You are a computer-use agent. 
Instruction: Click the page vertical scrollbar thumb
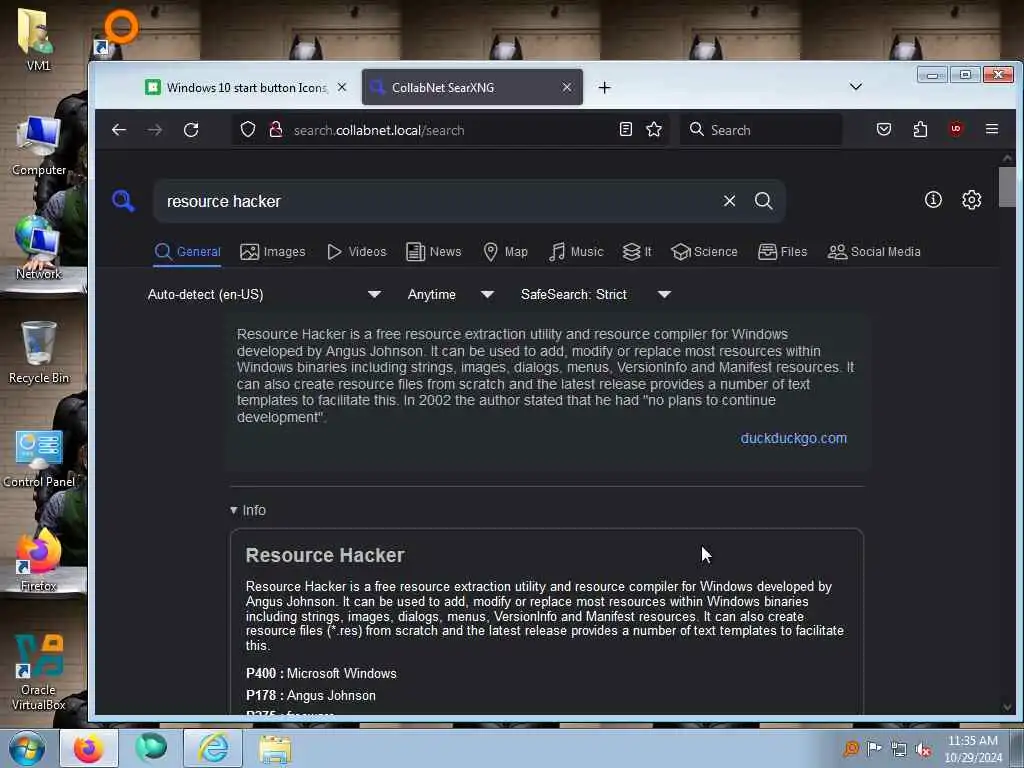1007,187
